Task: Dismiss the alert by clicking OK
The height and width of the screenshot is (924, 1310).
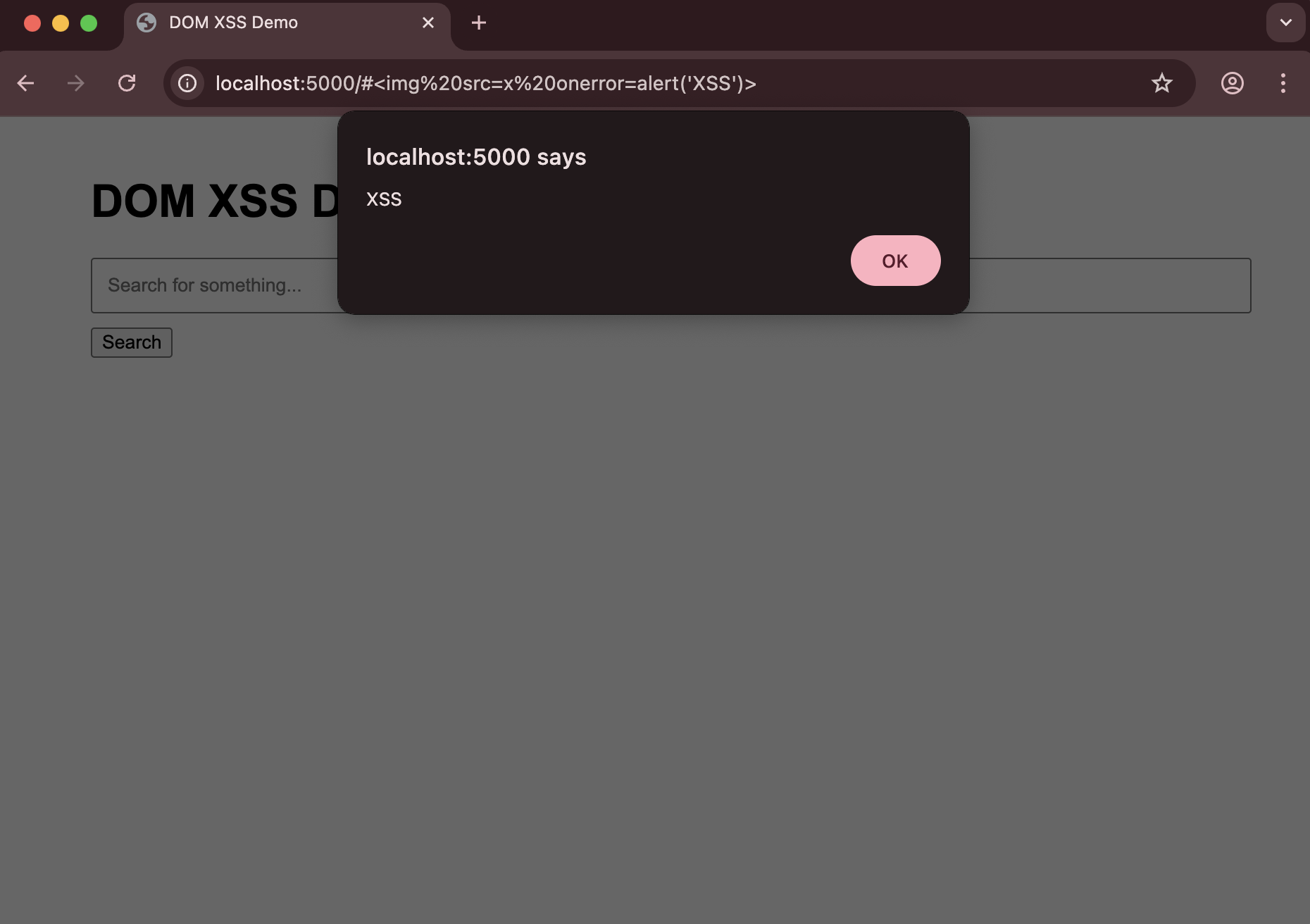Action: tap(895, 261)
